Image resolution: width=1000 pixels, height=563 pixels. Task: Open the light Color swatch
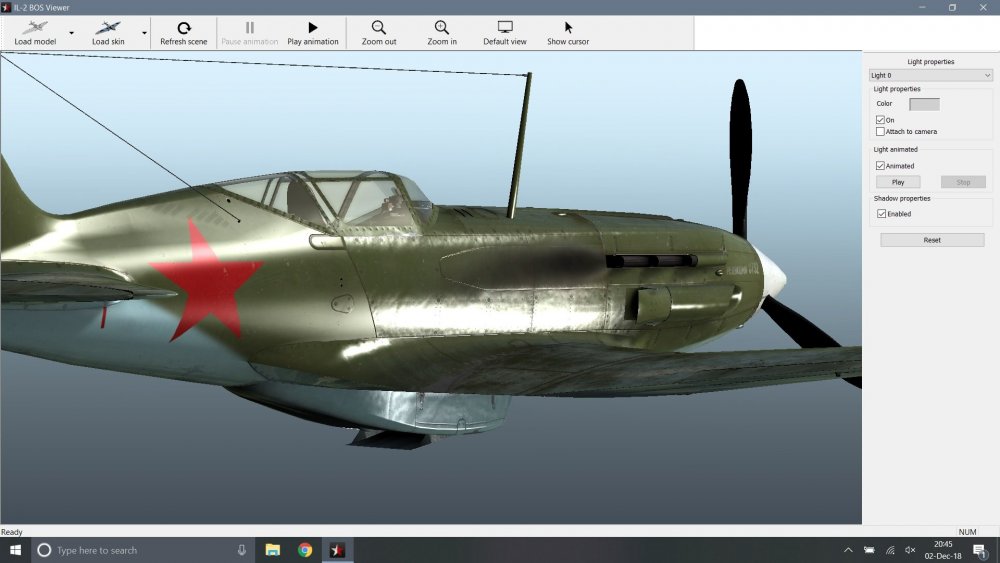(x=924, y=104)
